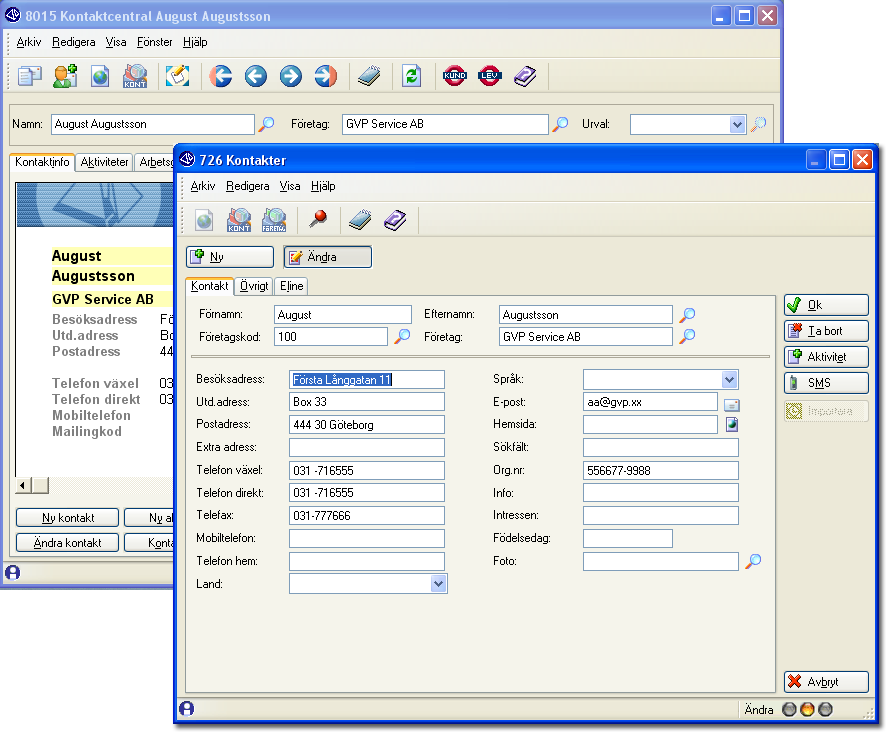Click Ändra kontakt button in Kontaktcentral

[x=68, y=543]
